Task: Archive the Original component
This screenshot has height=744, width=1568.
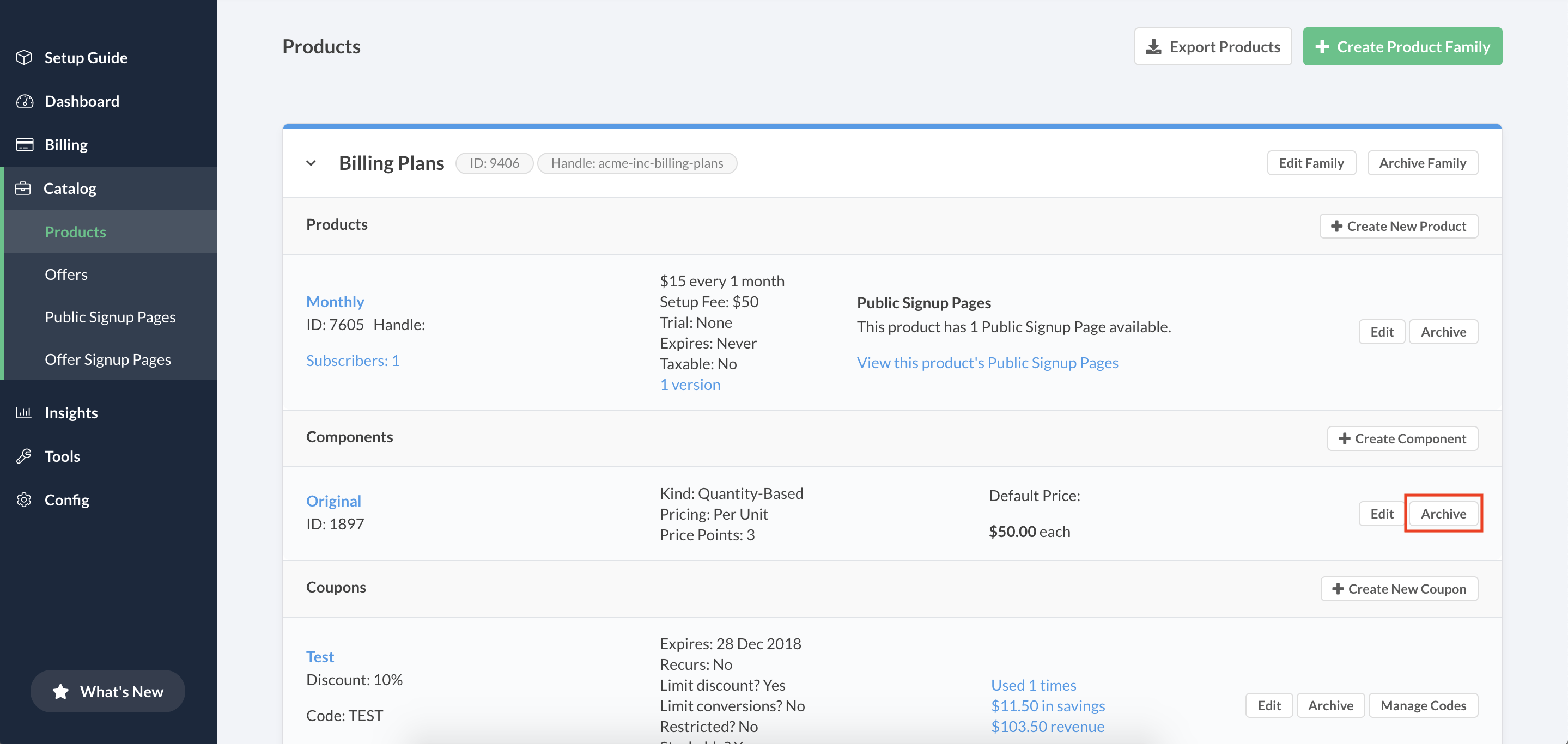Action: [1443, 514]
